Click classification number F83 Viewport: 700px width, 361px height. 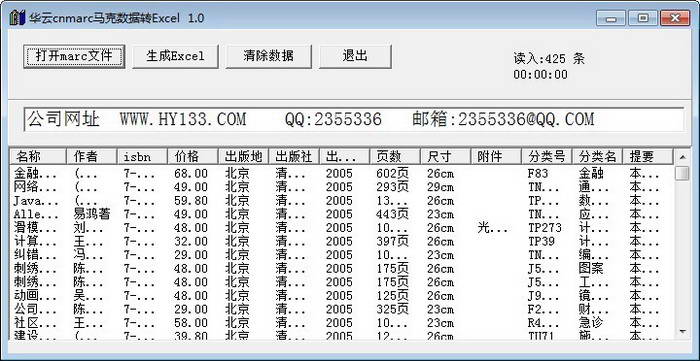coord(538,173)
